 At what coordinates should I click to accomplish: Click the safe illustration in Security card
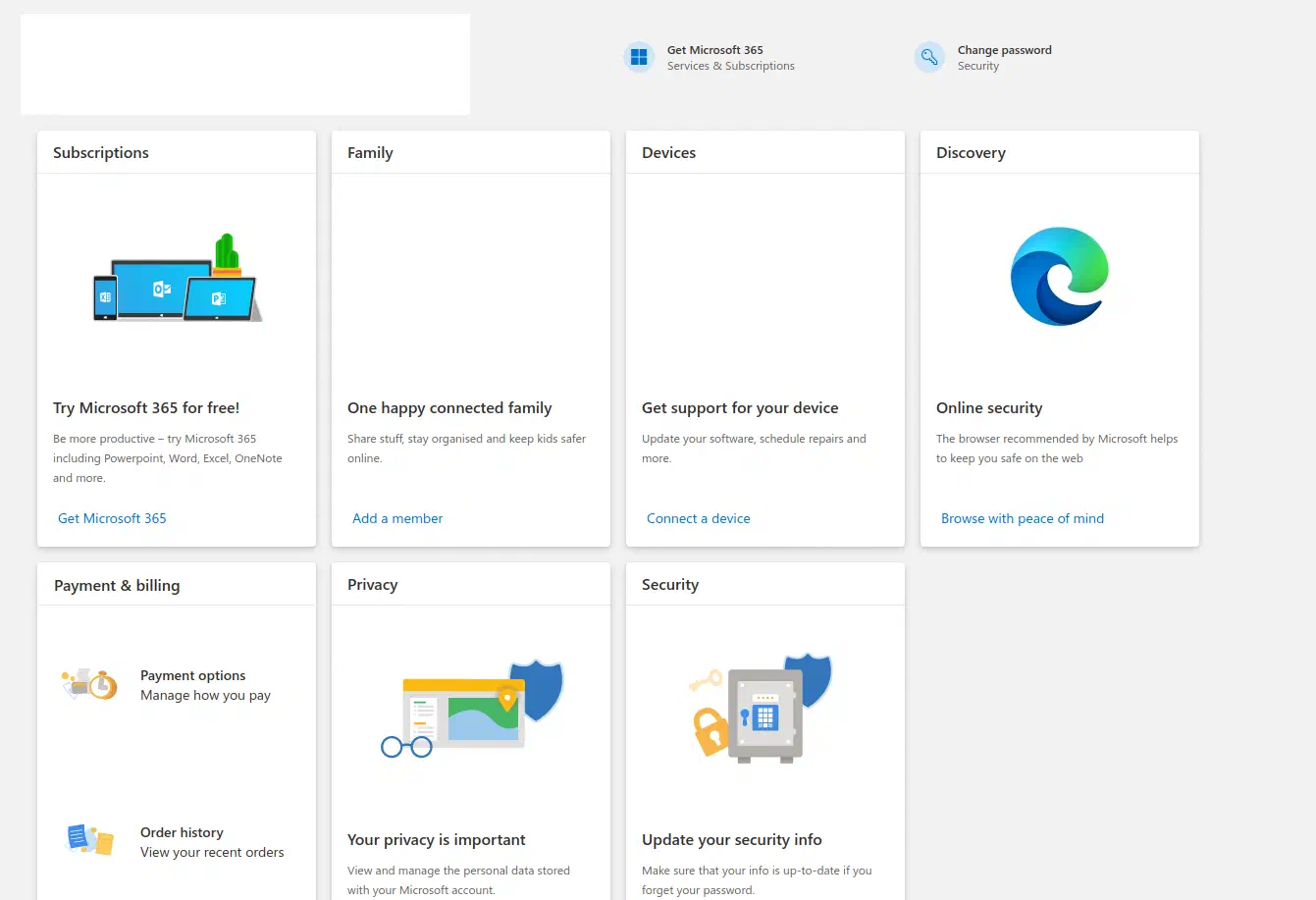pos(765,709)
